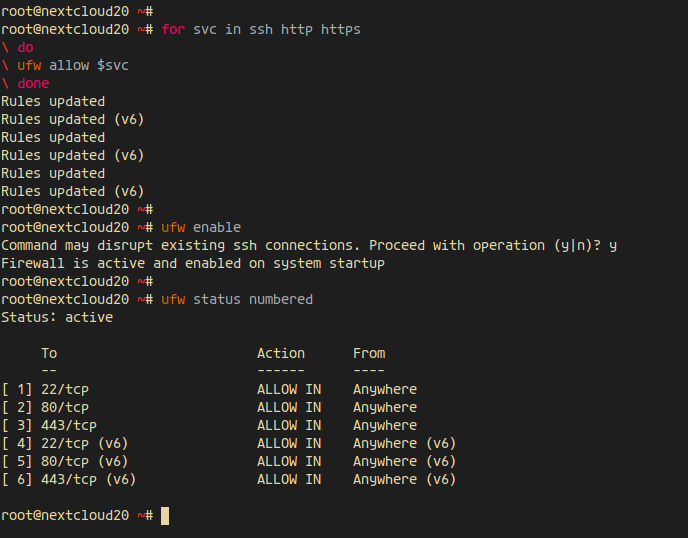
Task: Click 'https' in the for loop service list
Action: coord(341,29)
